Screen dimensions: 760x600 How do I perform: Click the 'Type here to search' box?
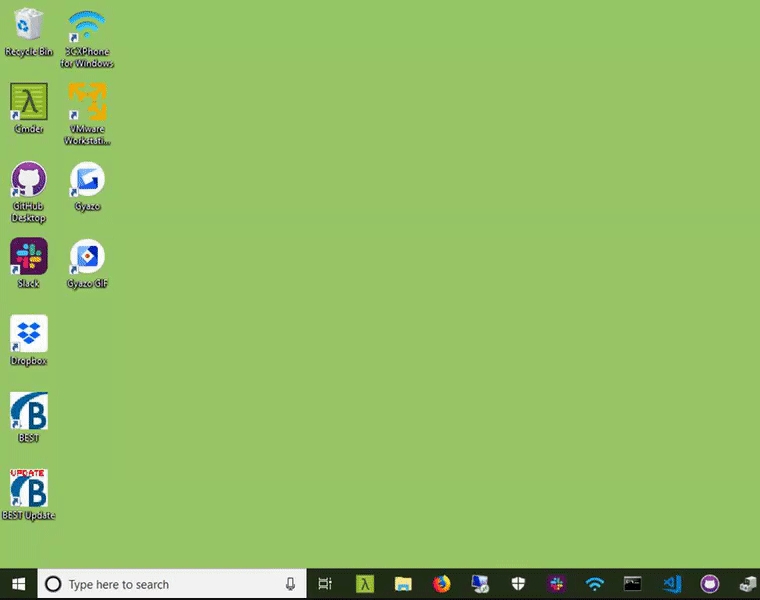pos(160,584)
